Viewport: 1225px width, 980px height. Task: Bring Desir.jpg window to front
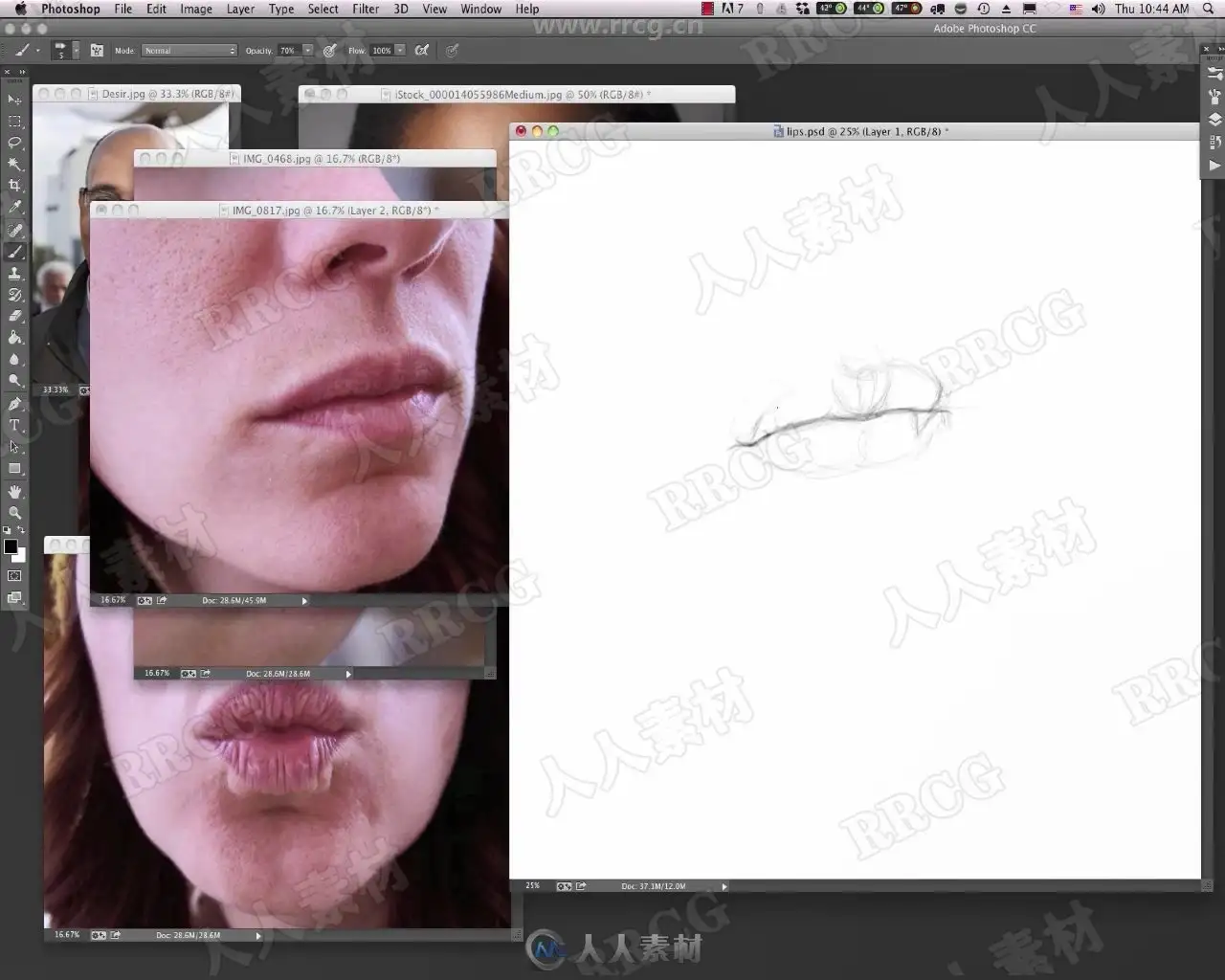(x=135, y=94)
